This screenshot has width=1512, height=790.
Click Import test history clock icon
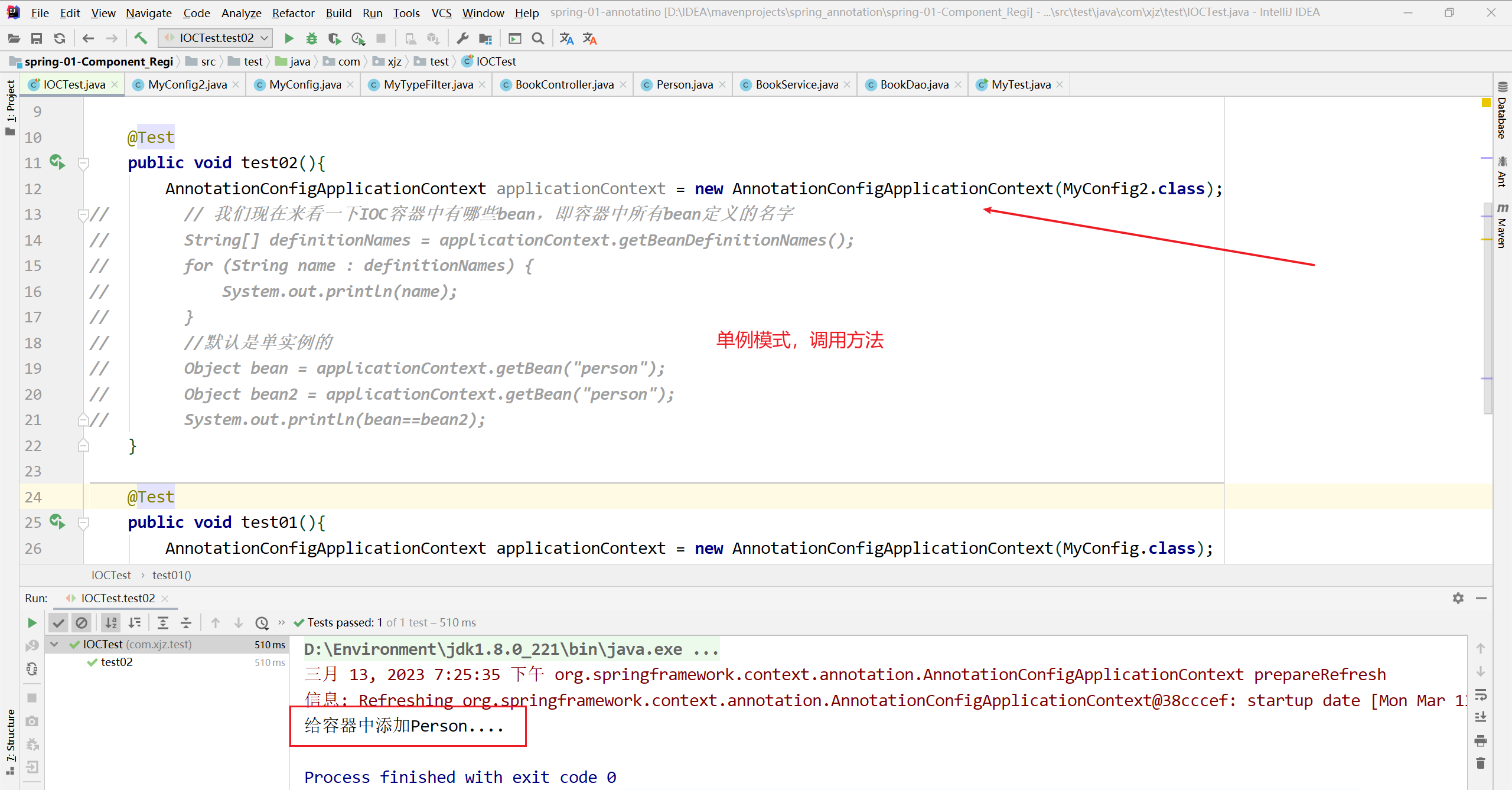(x=262, y=623)
